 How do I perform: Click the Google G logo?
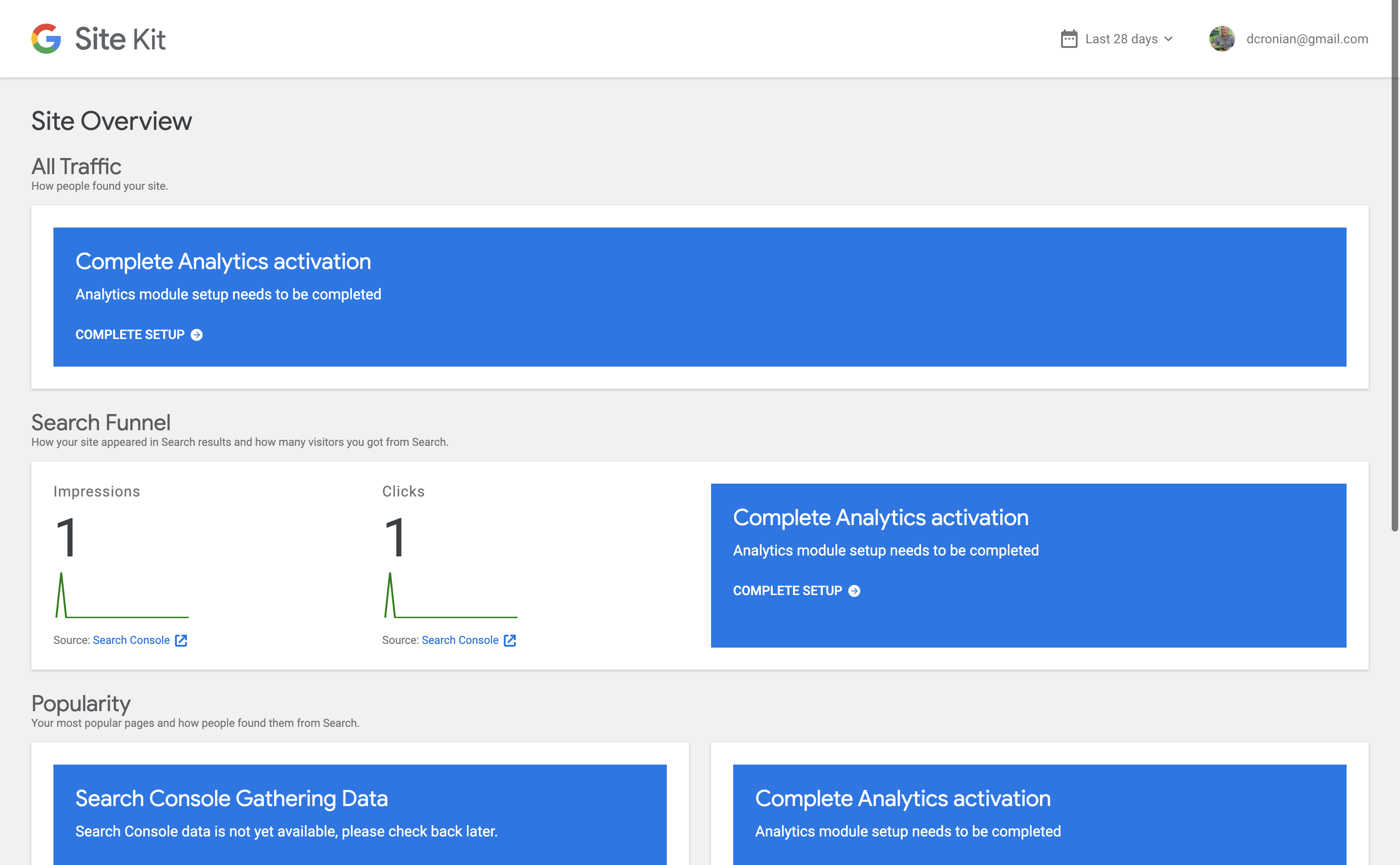47,39
